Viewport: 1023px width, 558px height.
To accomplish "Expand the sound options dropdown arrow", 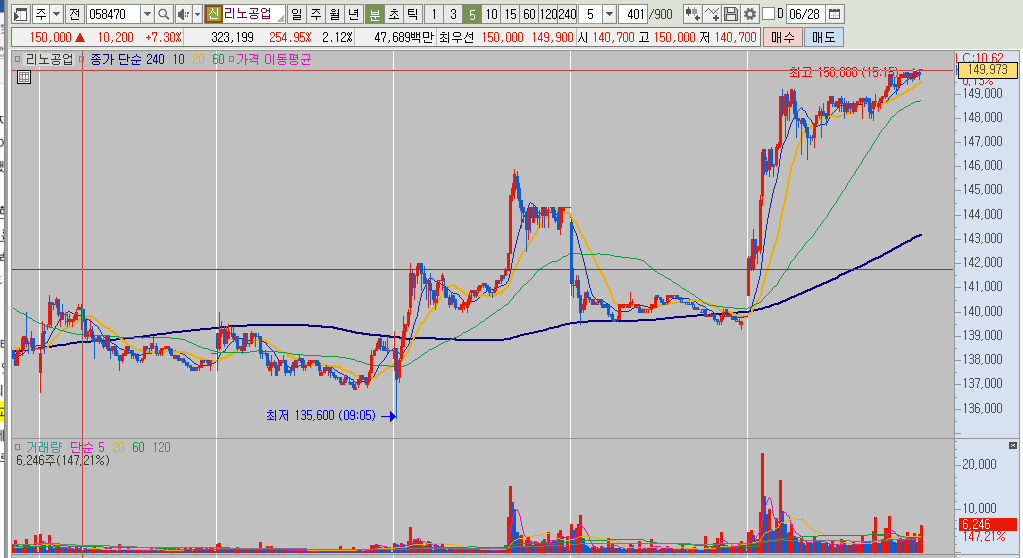I will tap(197, 14).
